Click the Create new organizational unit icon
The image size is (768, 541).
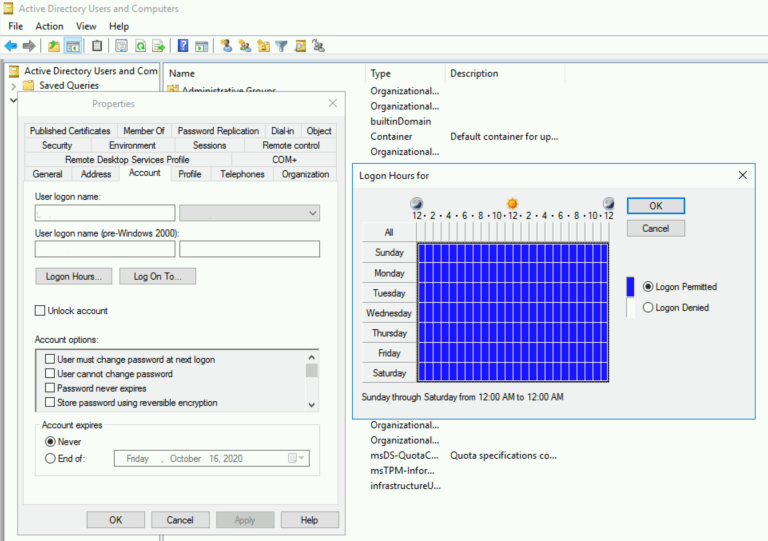tap(263, 46)
